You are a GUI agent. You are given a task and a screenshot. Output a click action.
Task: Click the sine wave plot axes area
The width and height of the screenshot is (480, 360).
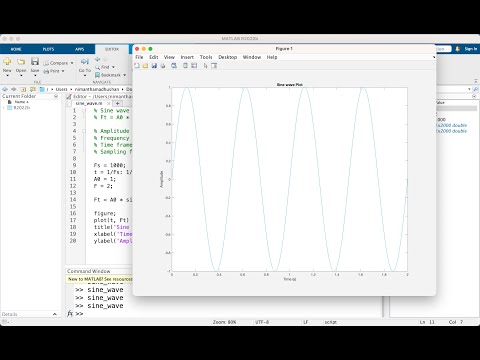(x=289, y=179)
